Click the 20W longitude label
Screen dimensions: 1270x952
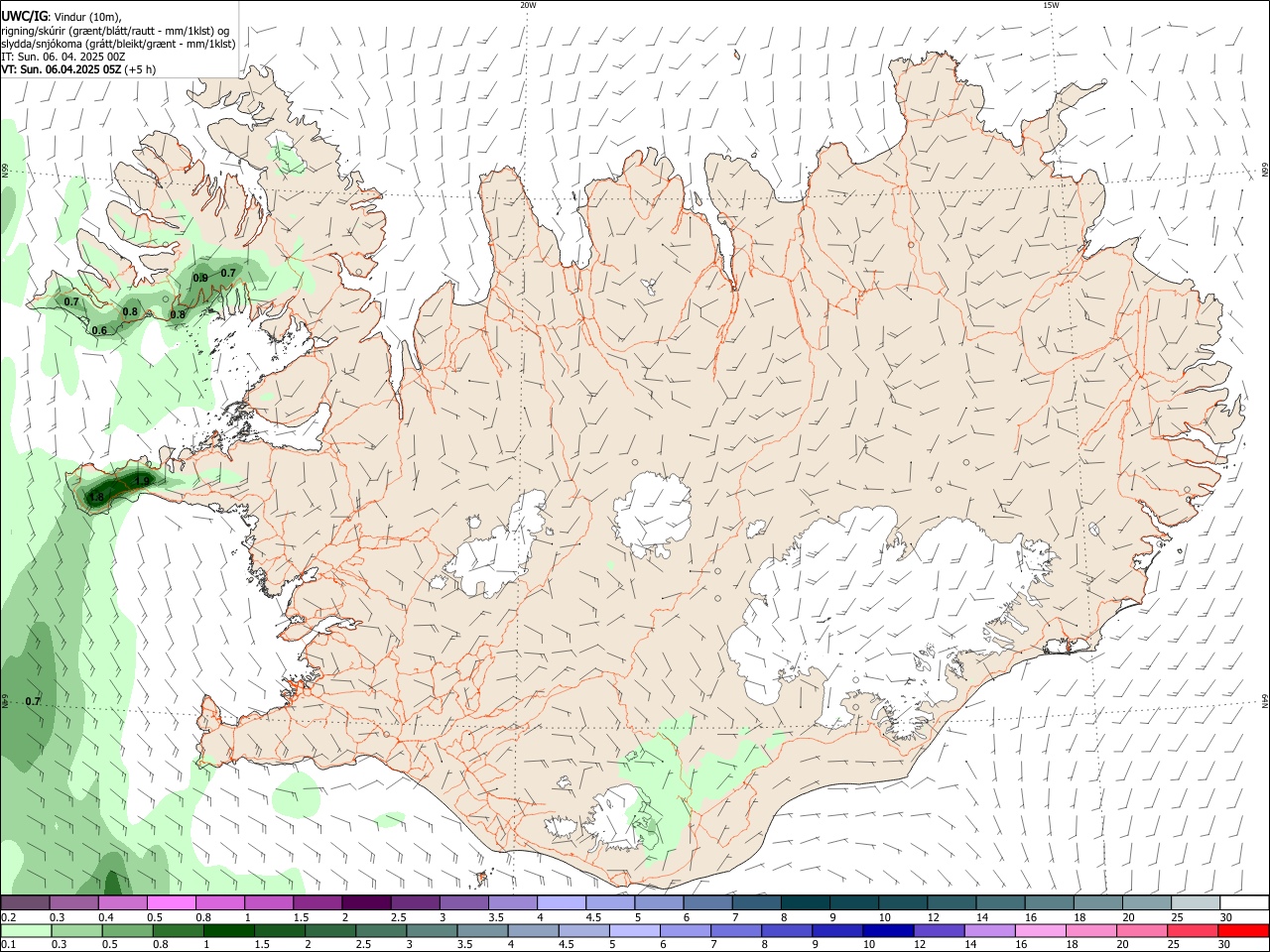(x=528, y=5)
